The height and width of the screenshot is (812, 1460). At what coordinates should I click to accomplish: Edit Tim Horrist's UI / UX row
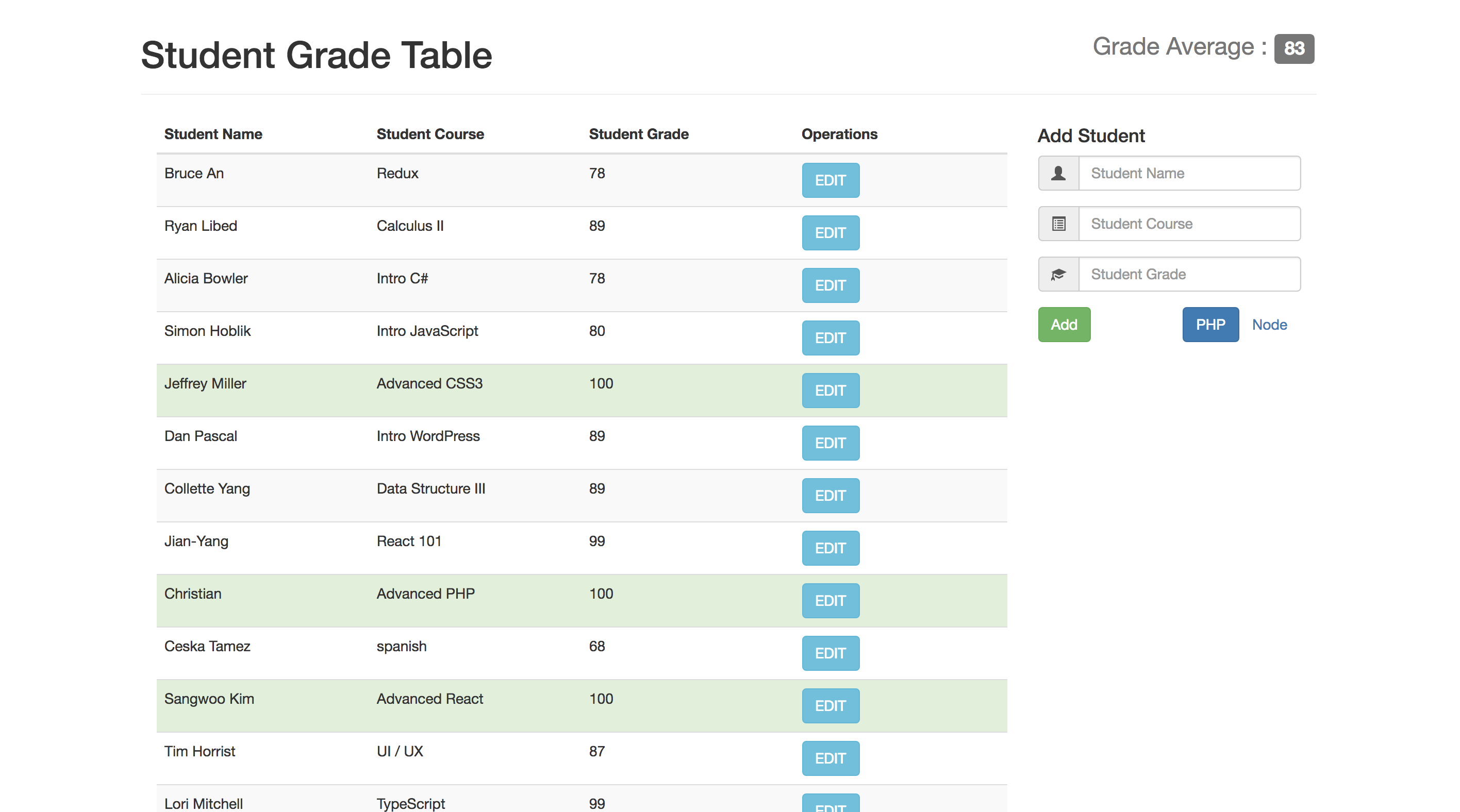tap(831, 758)
